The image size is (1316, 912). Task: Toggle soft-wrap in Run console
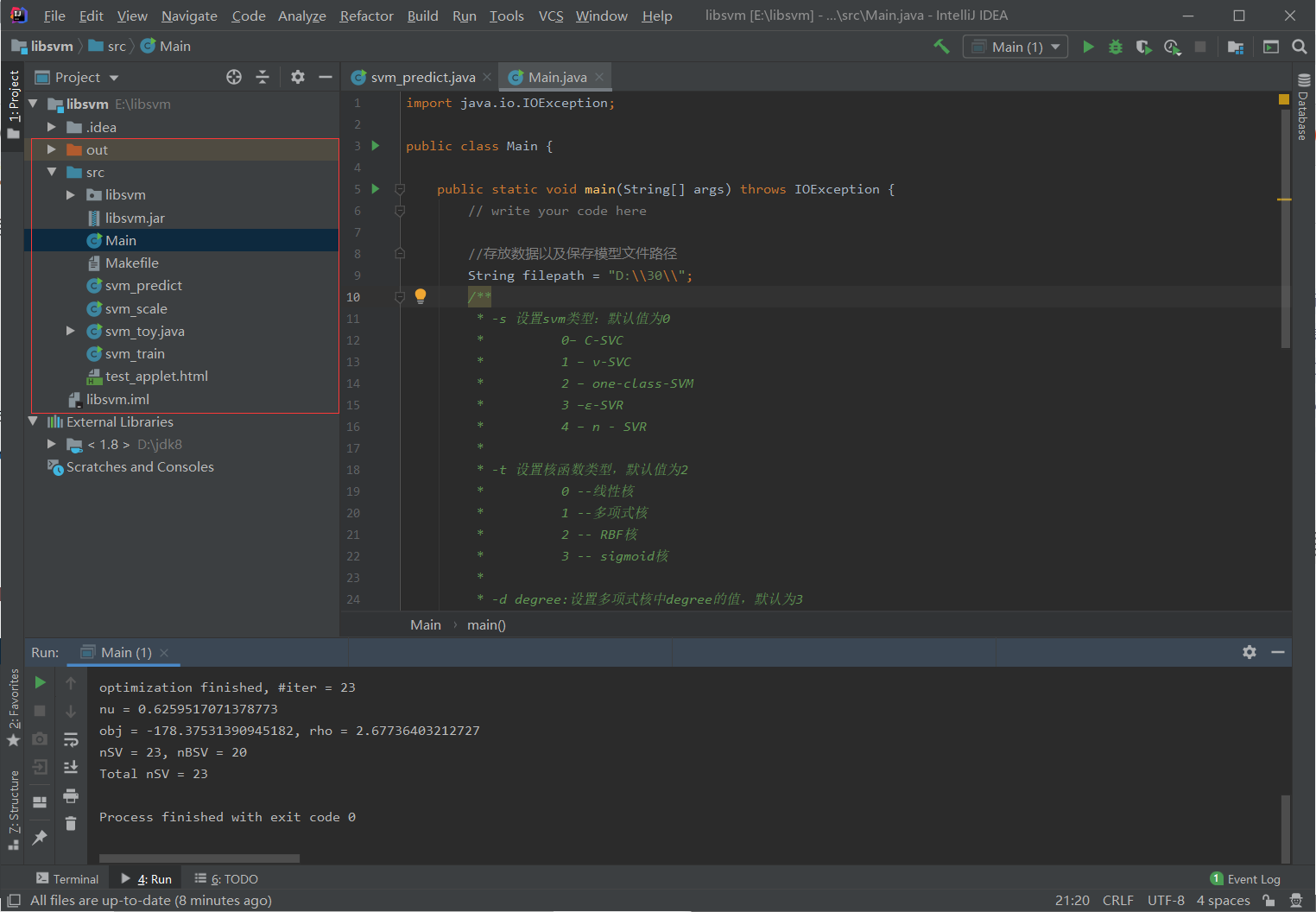[x=71, y=739]
